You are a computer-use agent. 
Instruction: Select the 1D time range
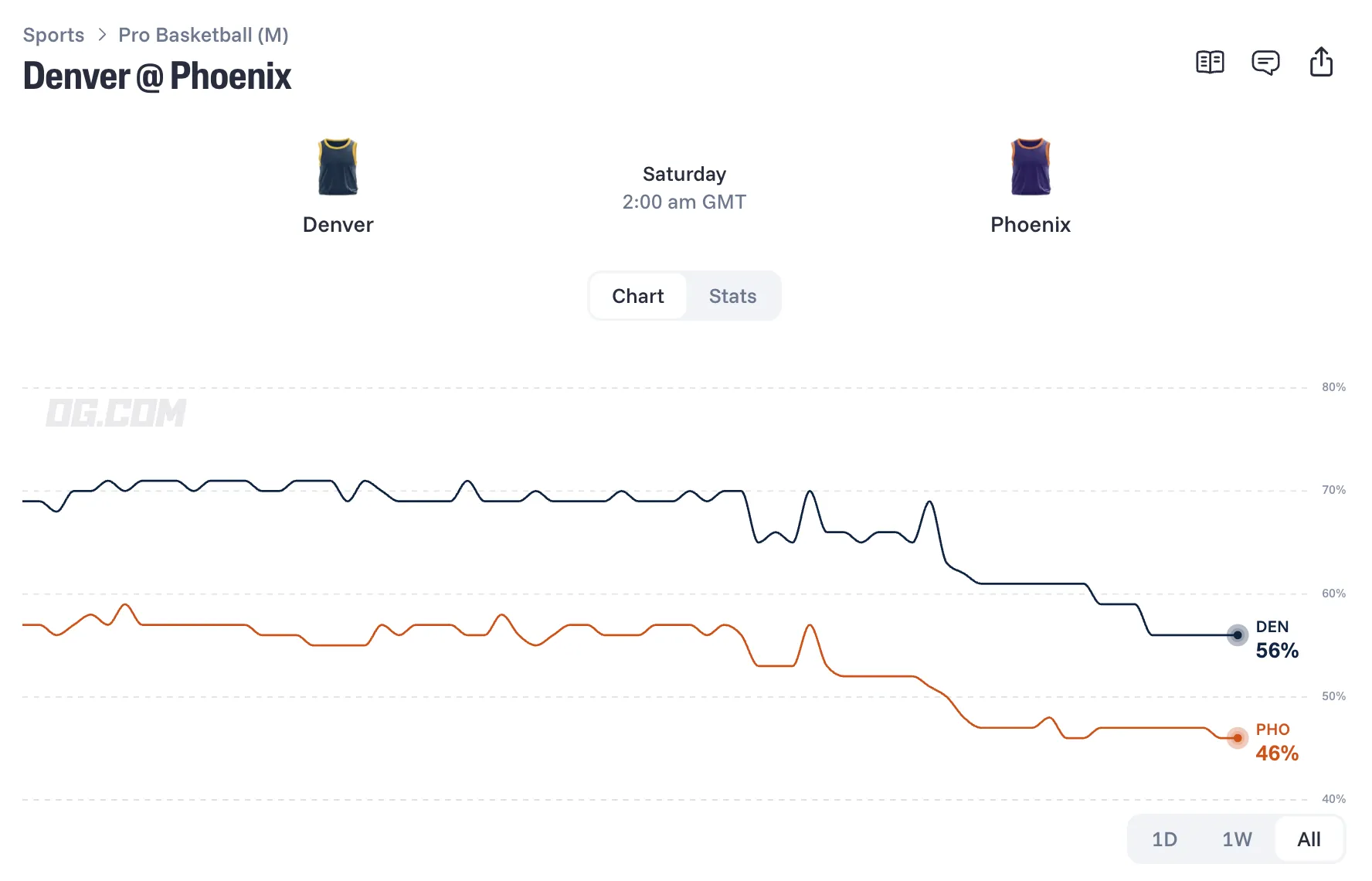(x=1164, y=839)
